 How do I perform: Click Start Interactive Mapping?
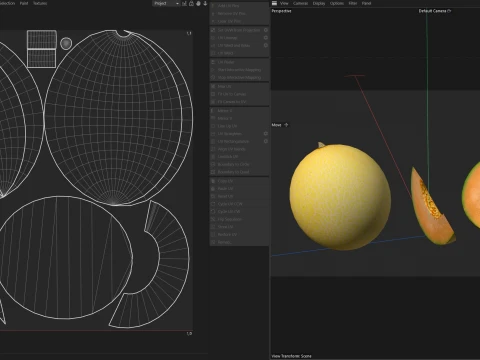[239, 70]
